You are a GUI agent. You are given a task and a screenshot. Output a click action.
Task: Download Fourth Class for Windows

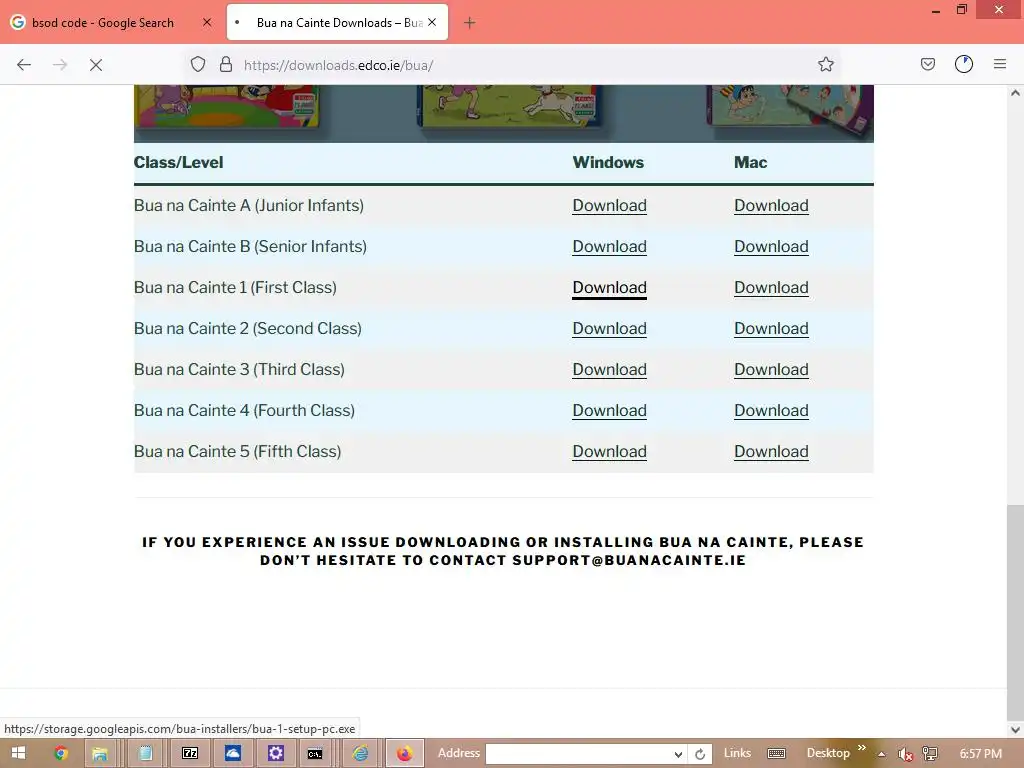[609, 411]
